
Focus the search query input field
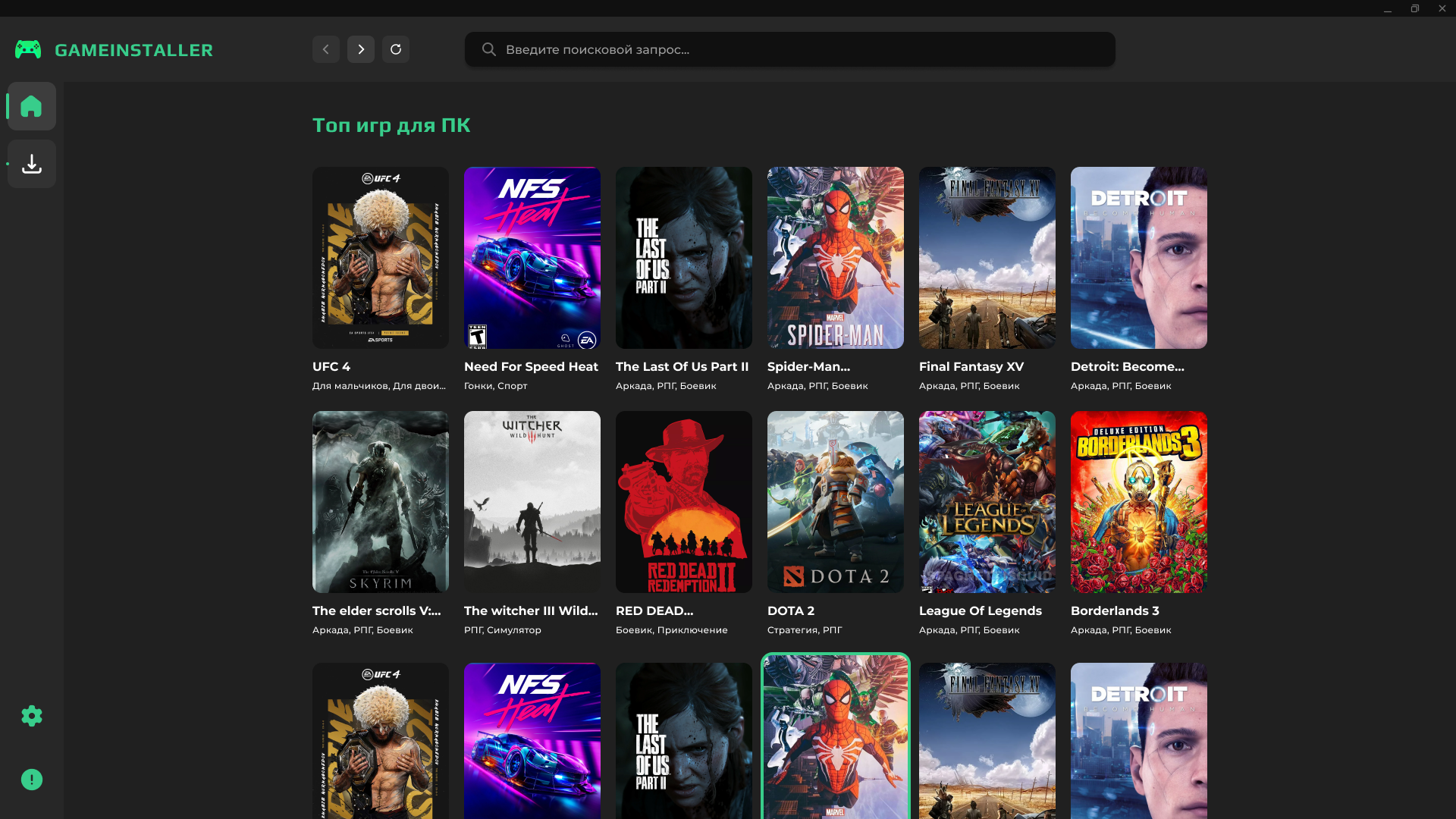tap(789, 49)
